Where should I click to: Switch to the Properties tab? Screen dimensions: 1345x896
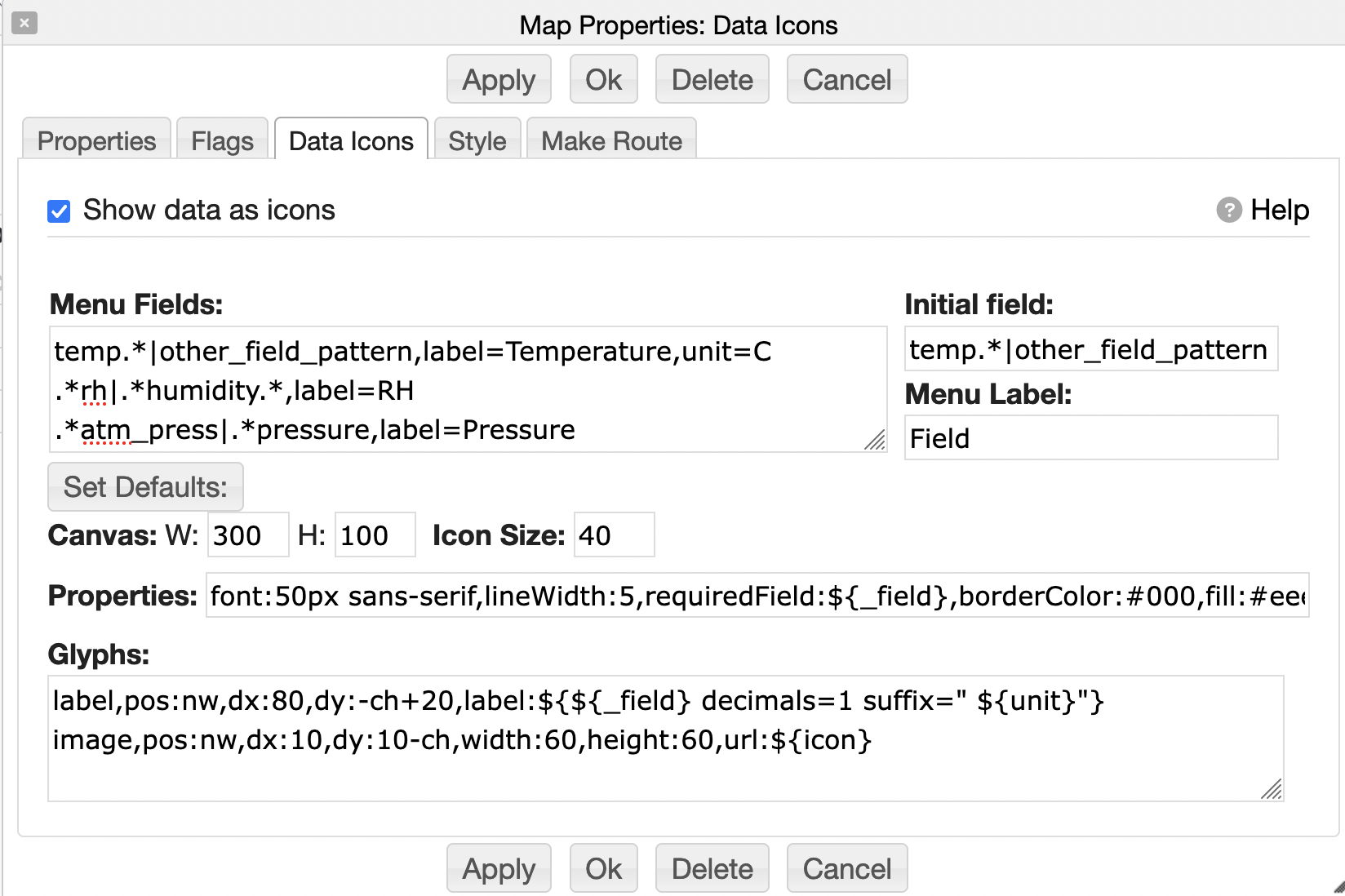(x=96, y=141)
